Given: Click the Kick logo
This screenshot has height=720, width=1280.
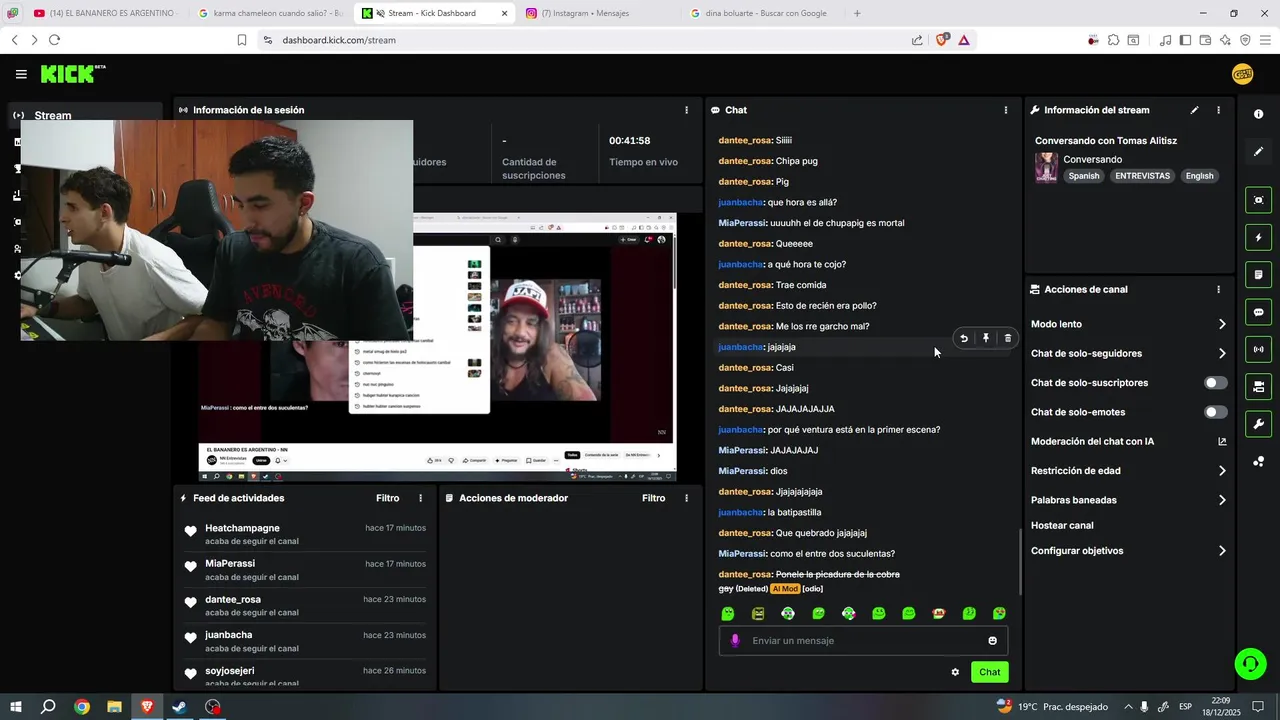Looking at the screenshot, I should (x=73, y=74).
